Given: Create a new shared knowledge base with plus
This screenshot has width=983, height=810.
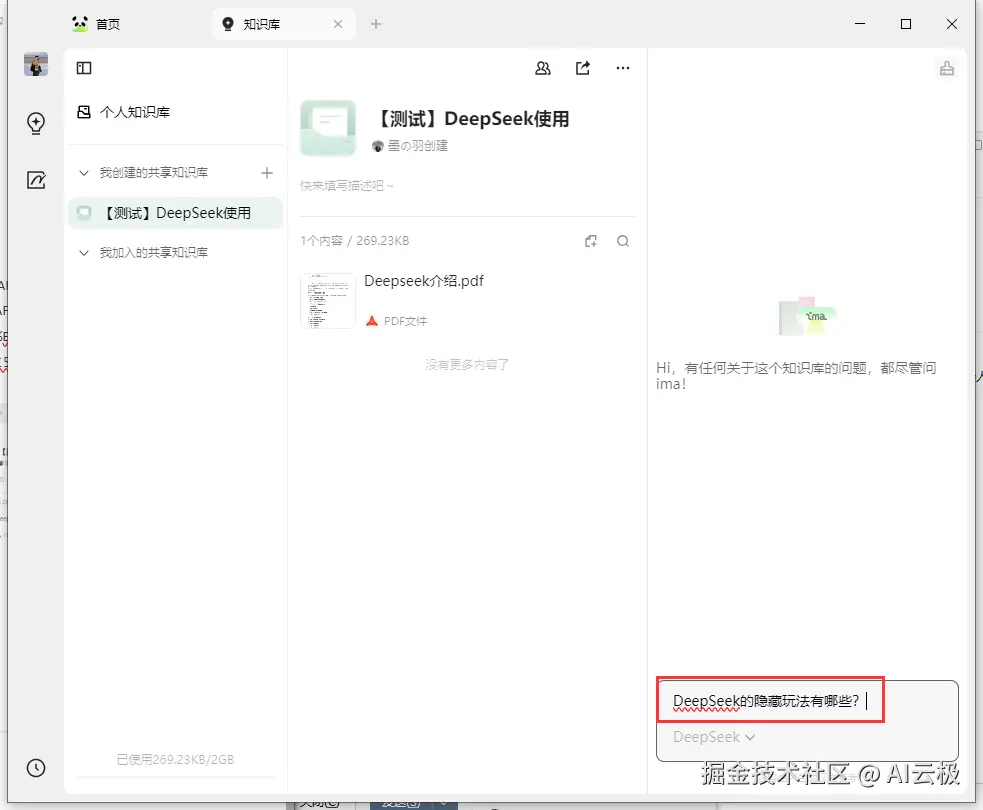Looking at the screenshot, I should [267, 172].
